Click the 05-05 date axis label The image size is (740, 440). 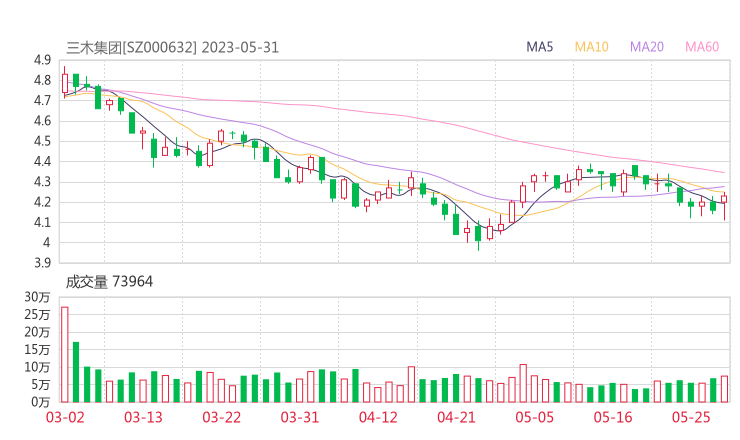[x=534, y=417]
